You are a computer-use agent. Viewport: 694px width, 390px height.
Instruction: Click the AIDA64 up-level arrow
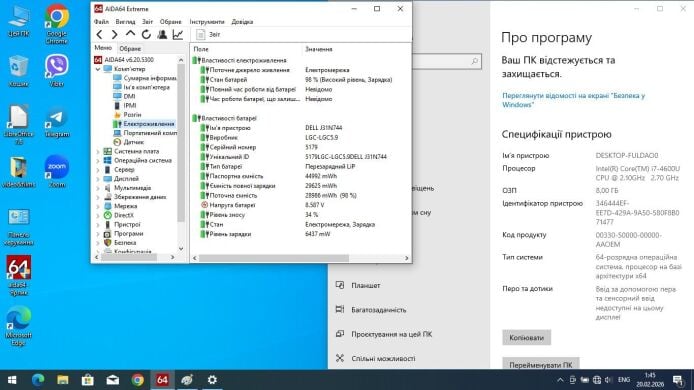coord(130,34)
